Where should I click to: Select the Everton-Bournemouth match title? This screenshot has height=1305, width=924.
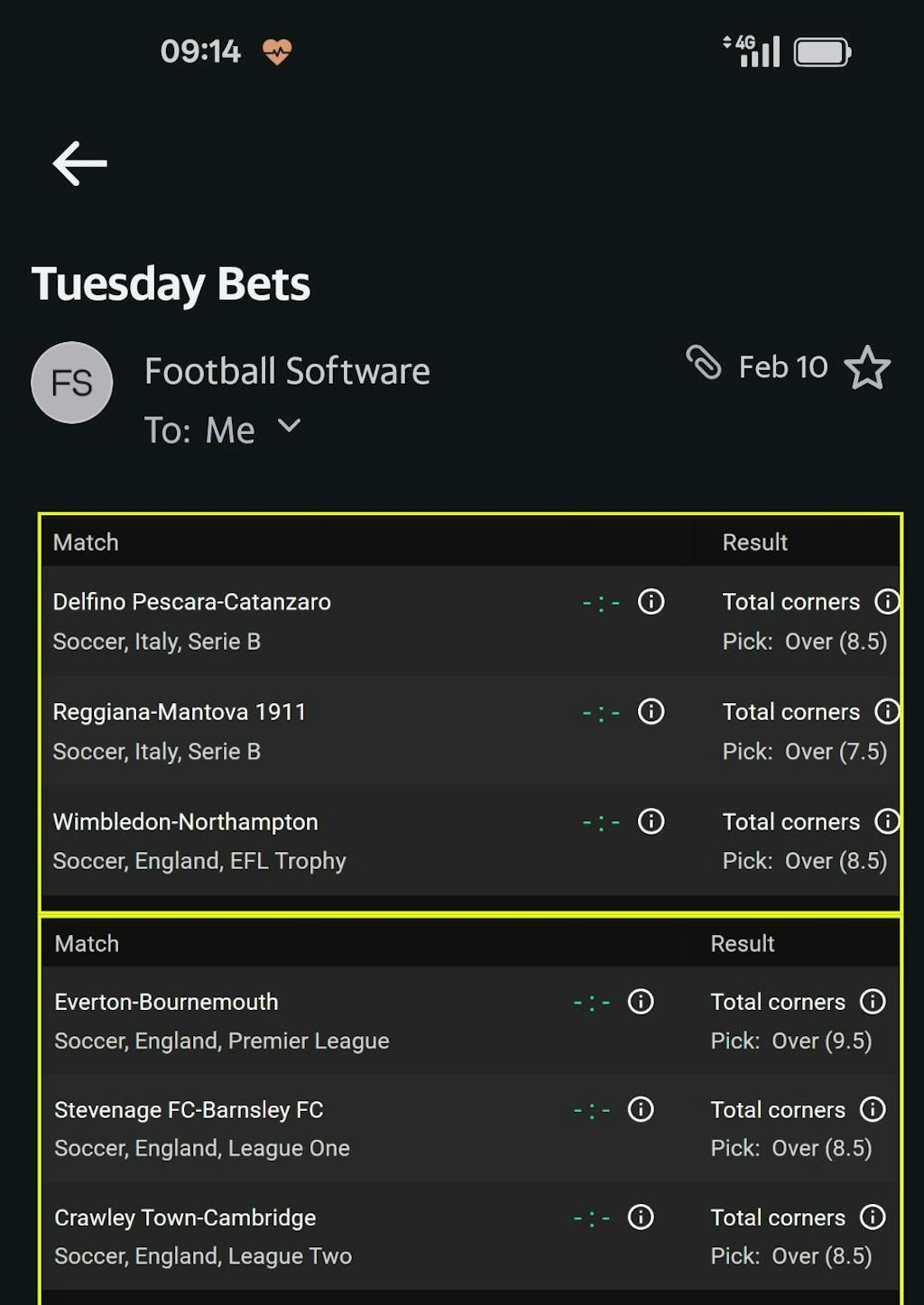(x=166, y=1002)
